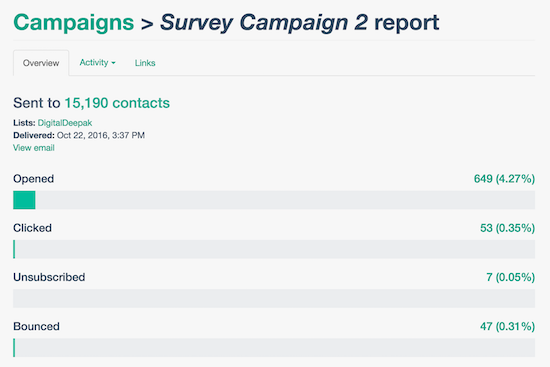
Task: Click the Delivered date text
Action: [x=101, y=135]
